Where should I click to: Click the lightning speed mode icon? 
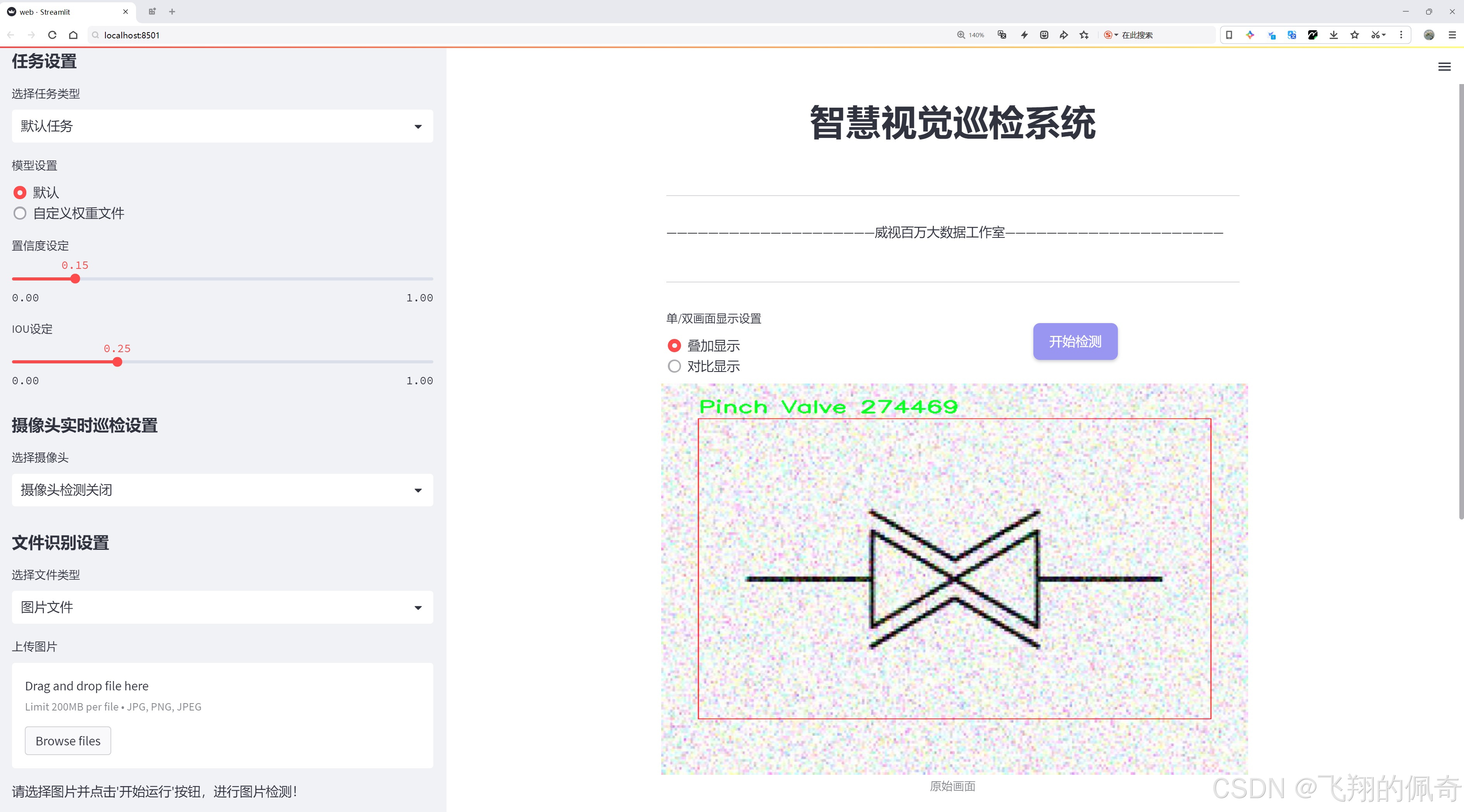tap(1024, 35)
